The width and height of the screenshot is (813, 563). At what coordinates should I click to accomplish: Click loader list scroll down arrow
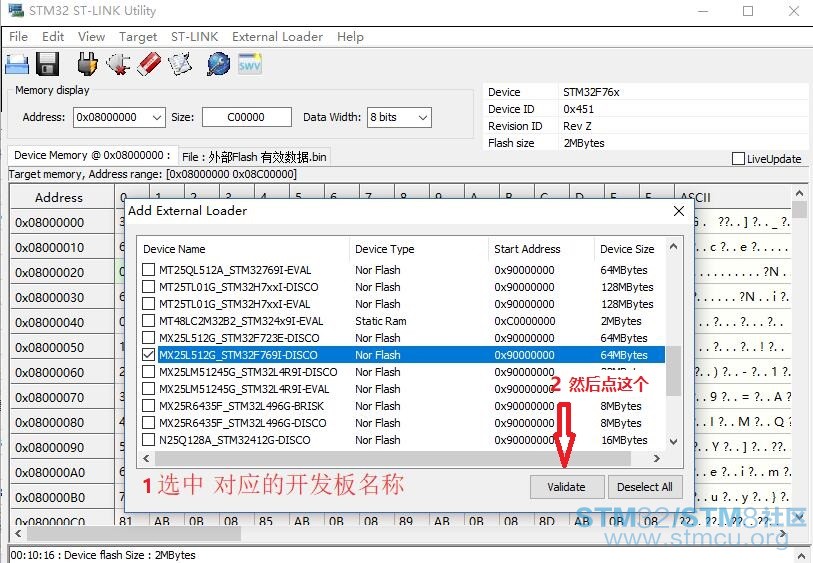coord(674,442)
